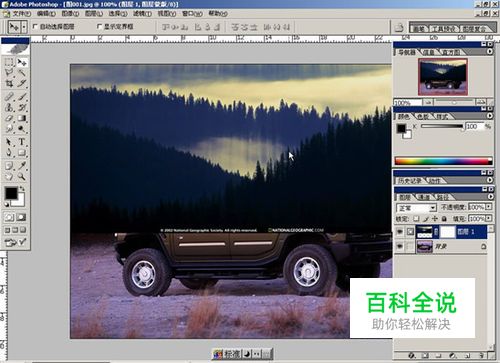Switch to the Paths tab
Image resolution: width=500 pixels, height=363 pixels.
tap(443, 197)
